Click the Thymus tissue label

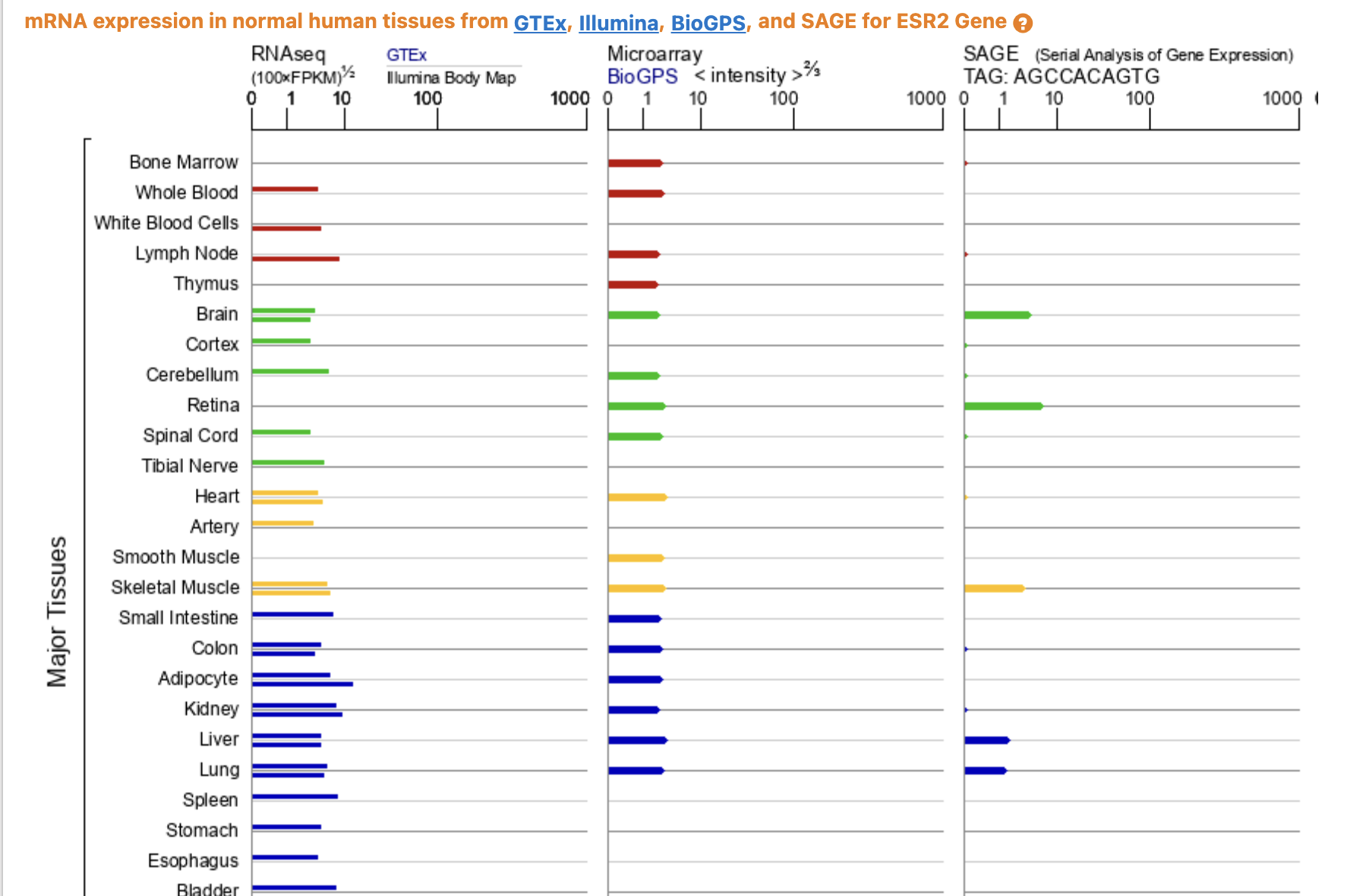[206, 284]
